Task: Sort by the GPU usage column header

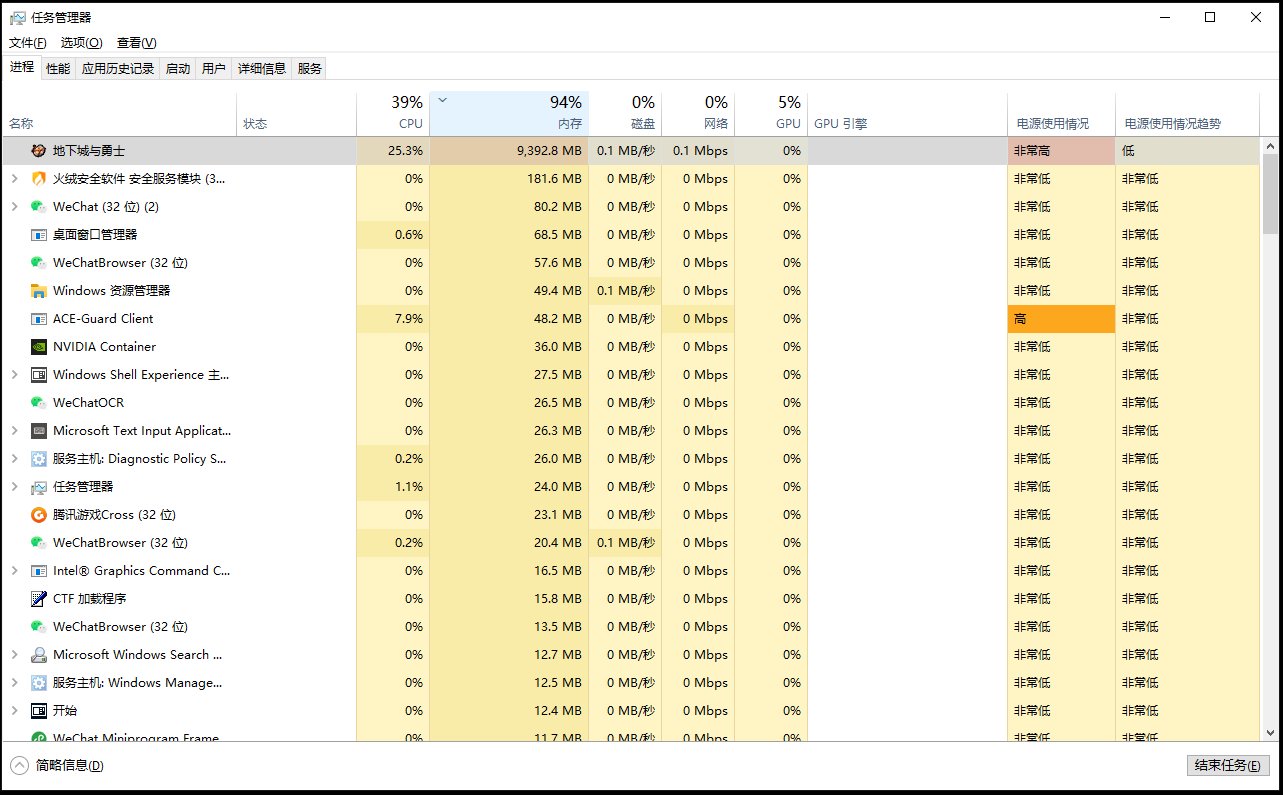Action: point(771,113)
